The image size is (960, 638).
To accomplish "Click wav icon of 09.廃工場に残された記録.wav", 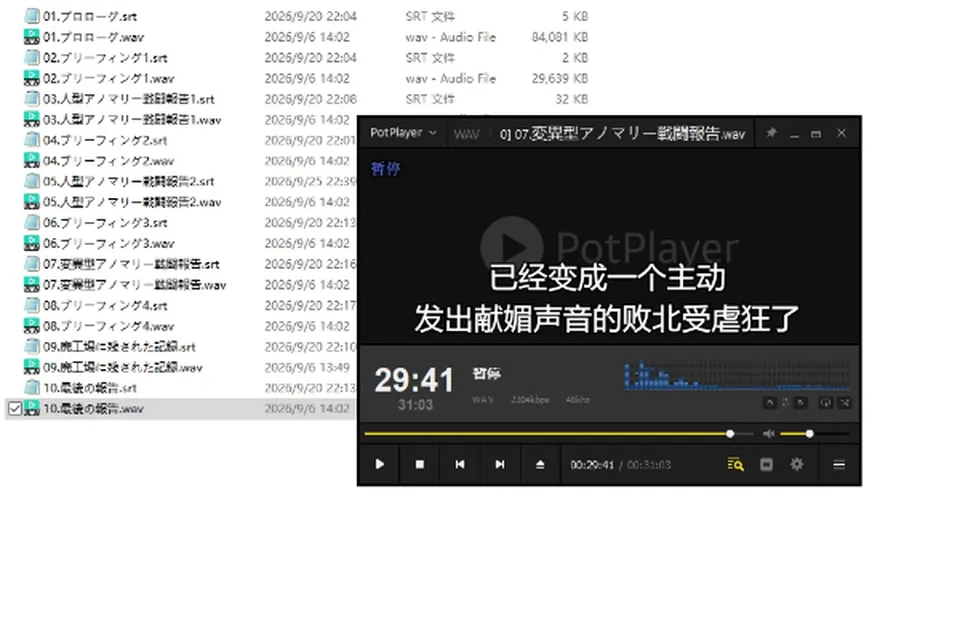I will tap(31, 367).
